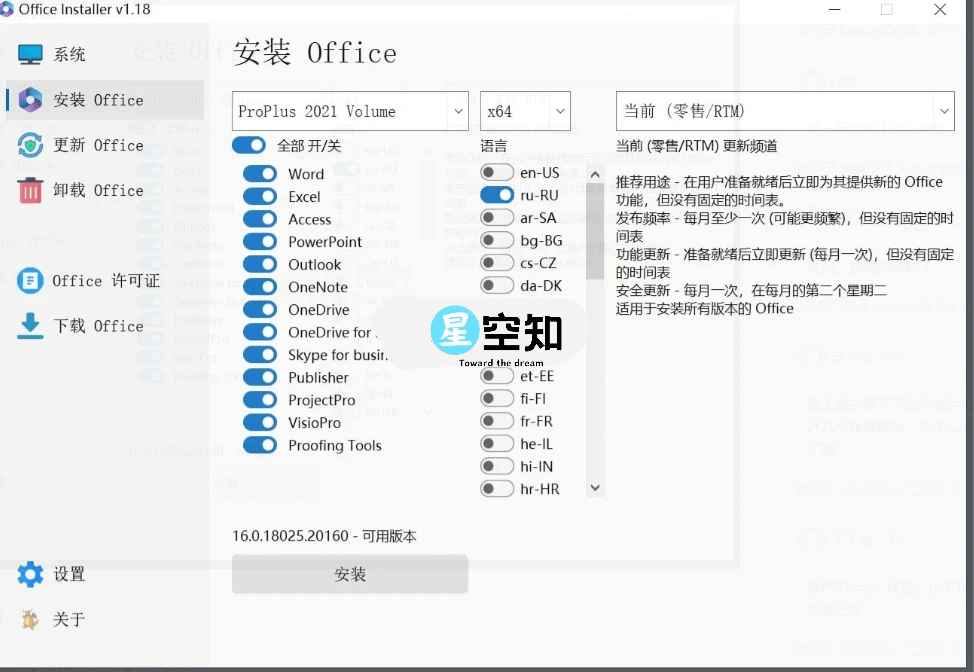
Task: Open the Office 许可证 page
Action: (30, 281)
